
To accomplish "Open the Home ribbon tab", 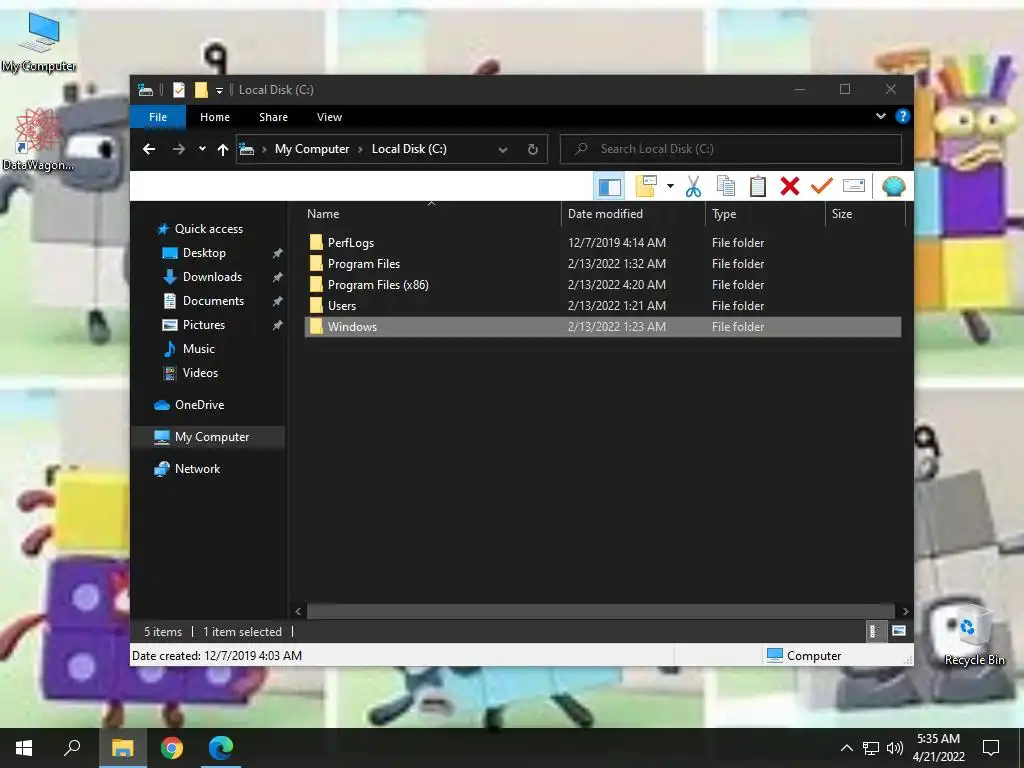I will [x=215, y=117].
